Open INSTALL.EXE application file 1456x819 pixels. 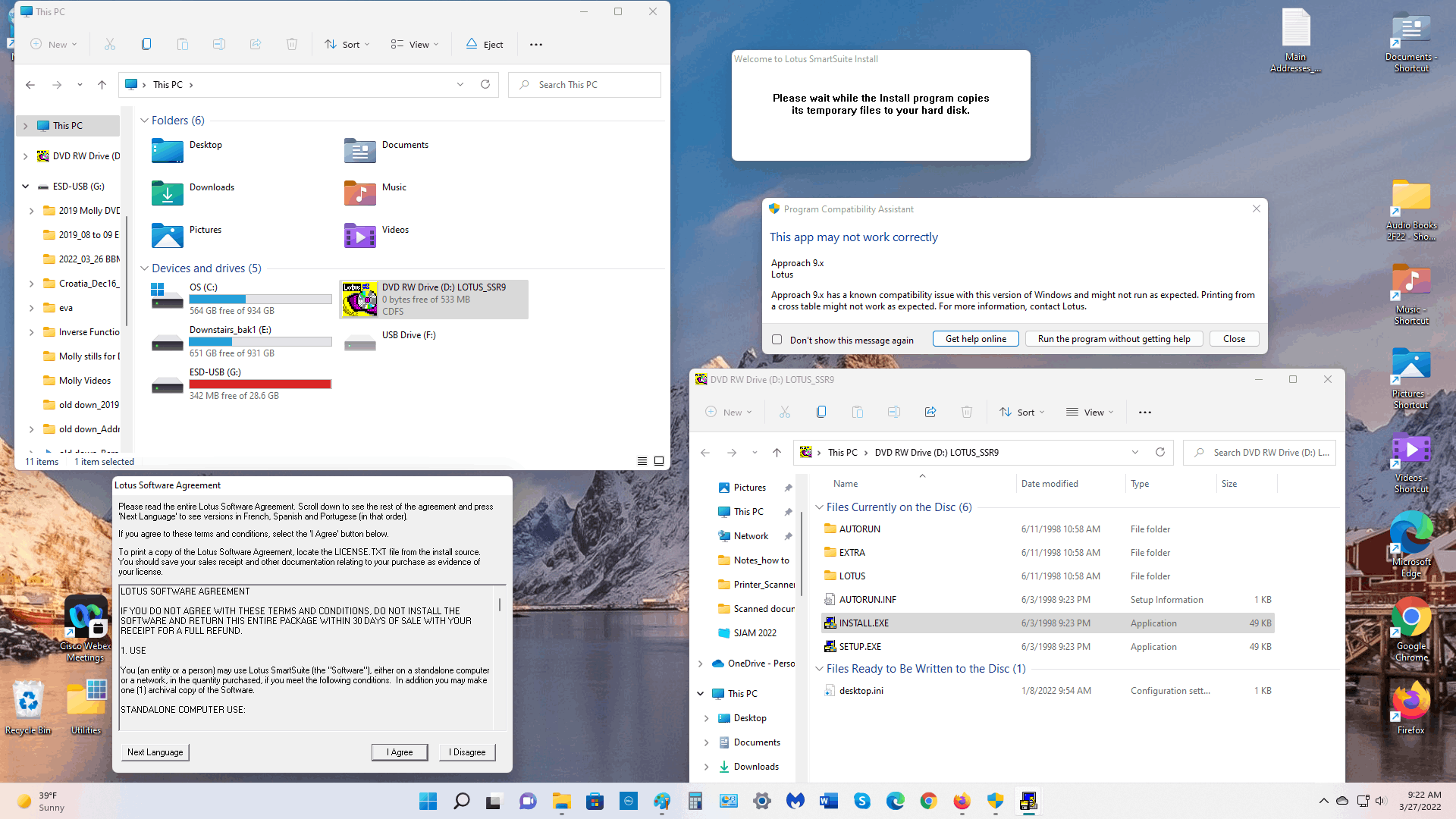click(864, 623)
